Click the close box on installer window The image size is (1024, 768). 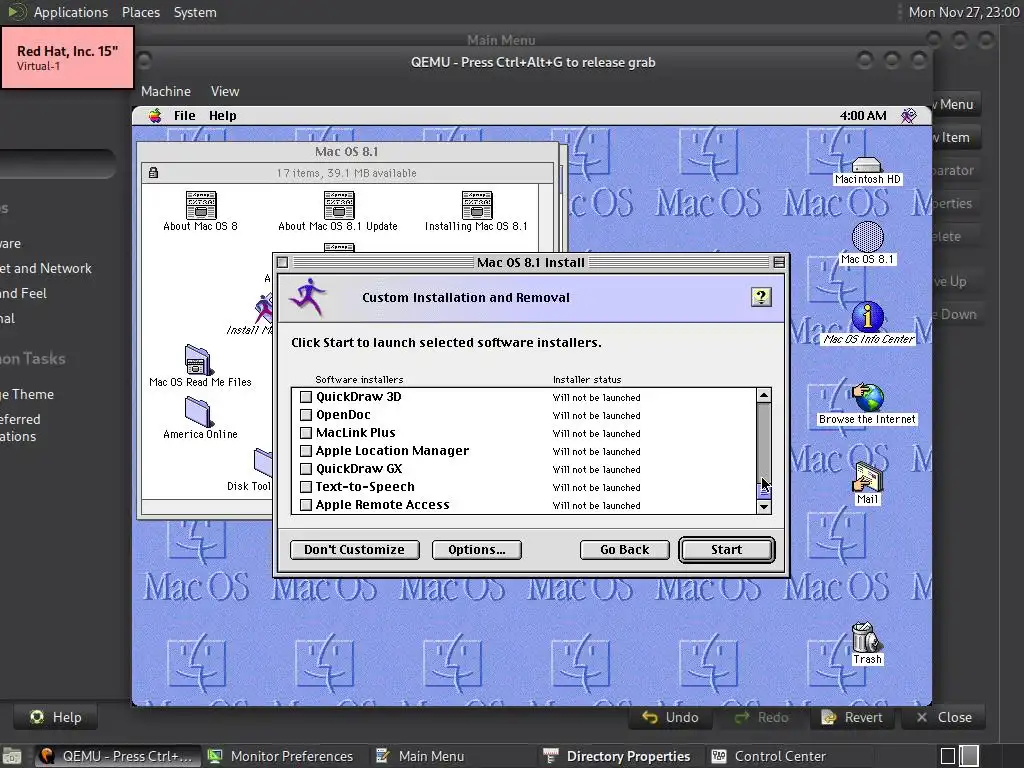point(283,263)
